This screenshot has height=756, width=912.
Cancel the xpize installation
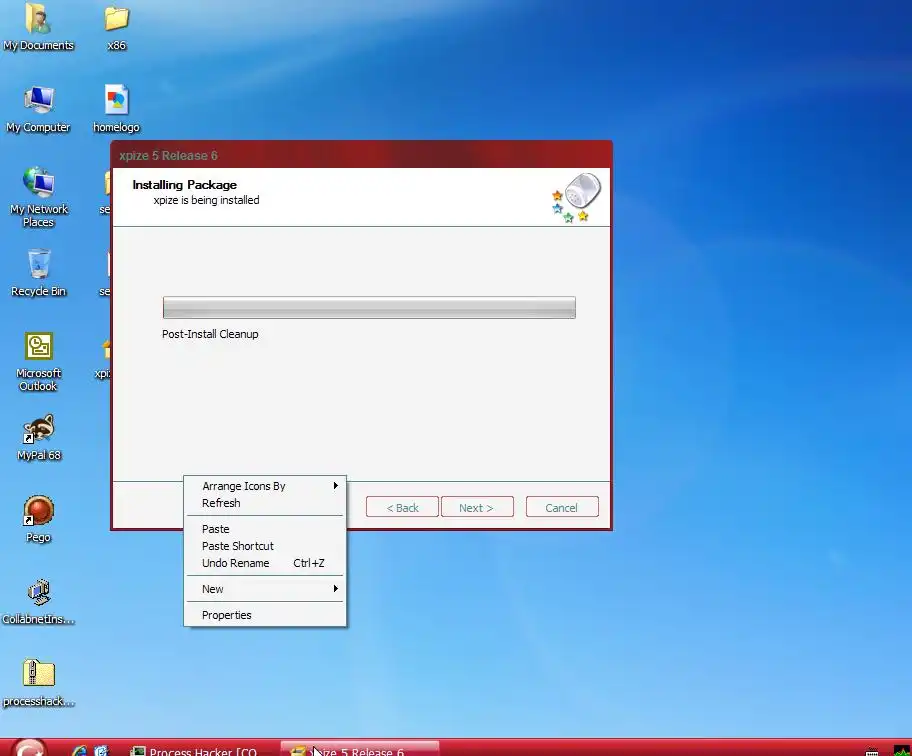point(562,507)
